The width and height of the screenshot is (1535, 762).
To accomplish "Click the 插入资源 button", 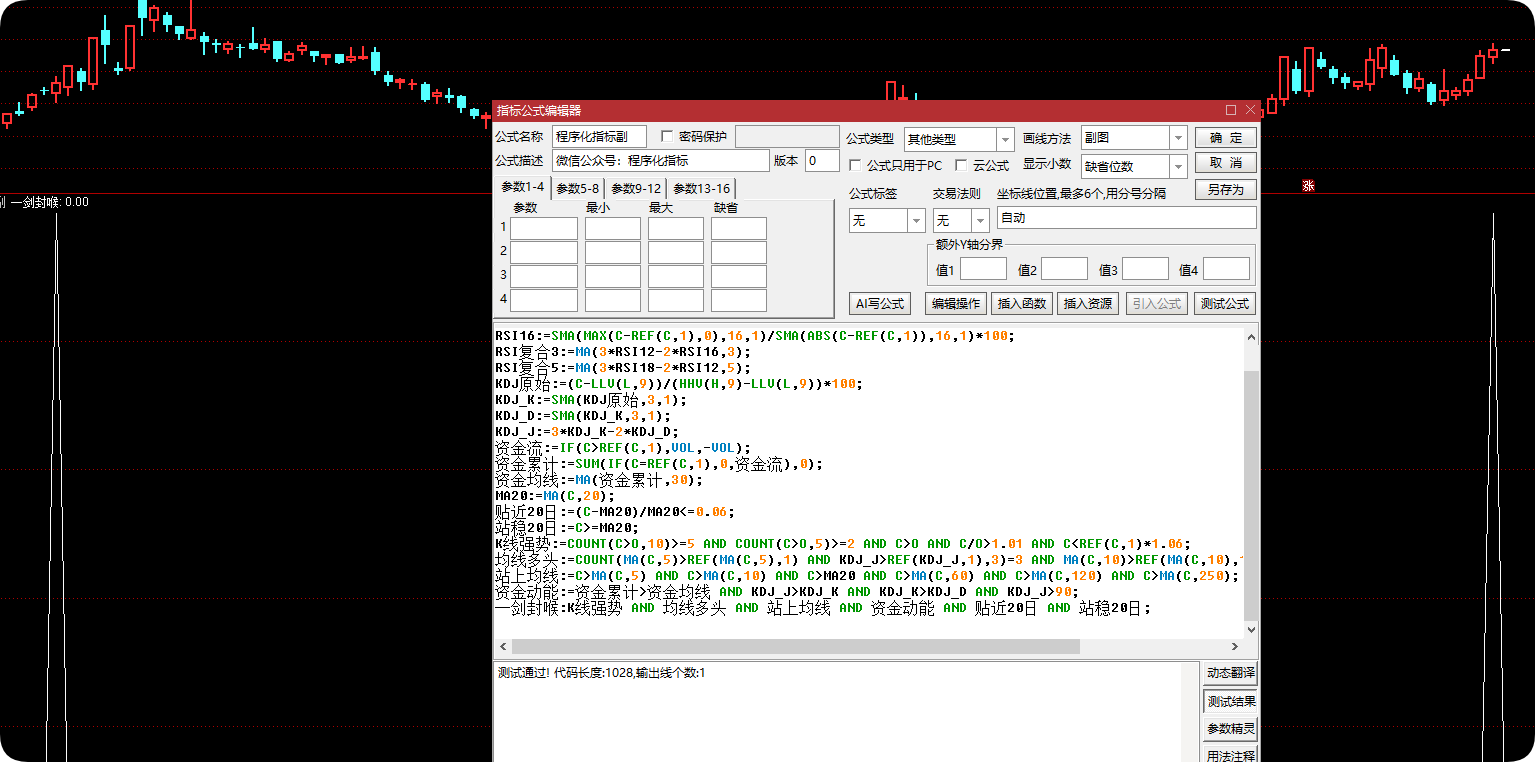I will click(x=1089, y=304).
